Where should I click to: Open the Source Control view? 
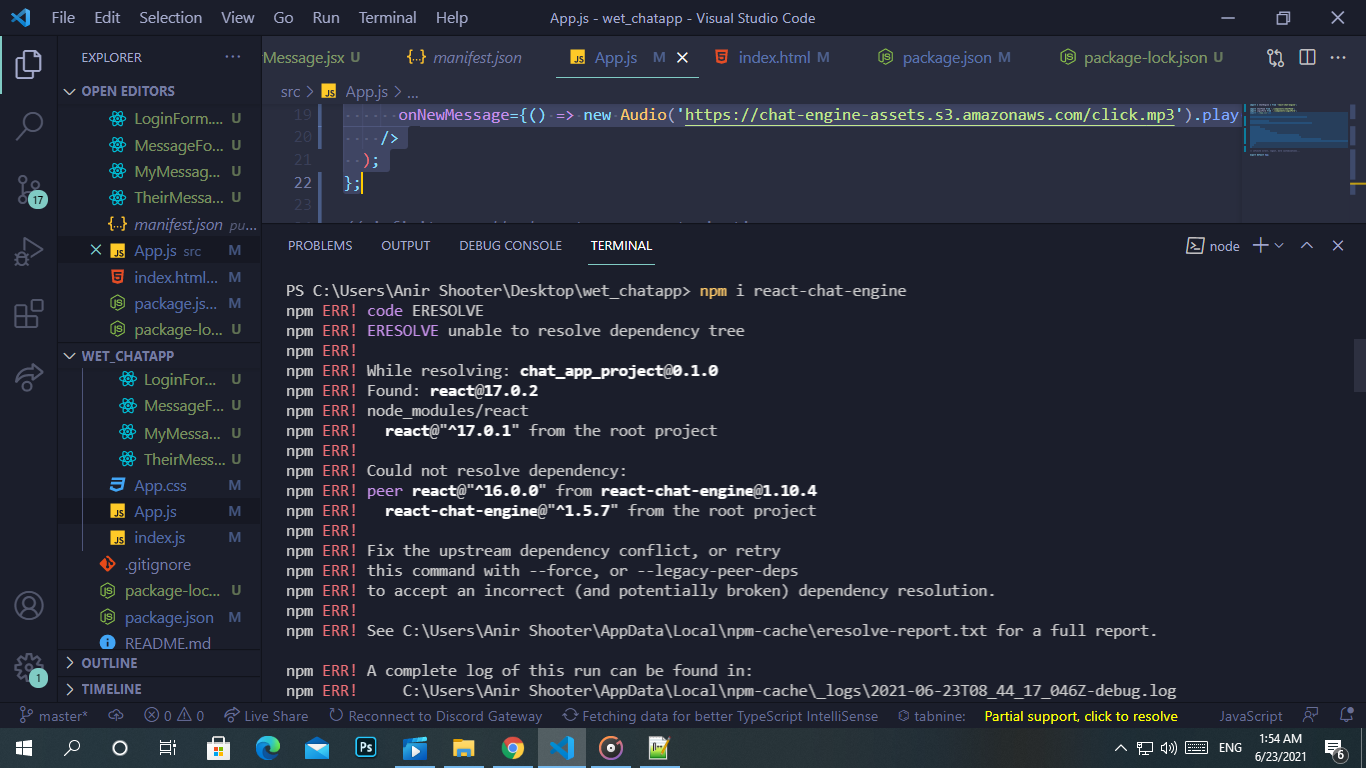[27, 188]
